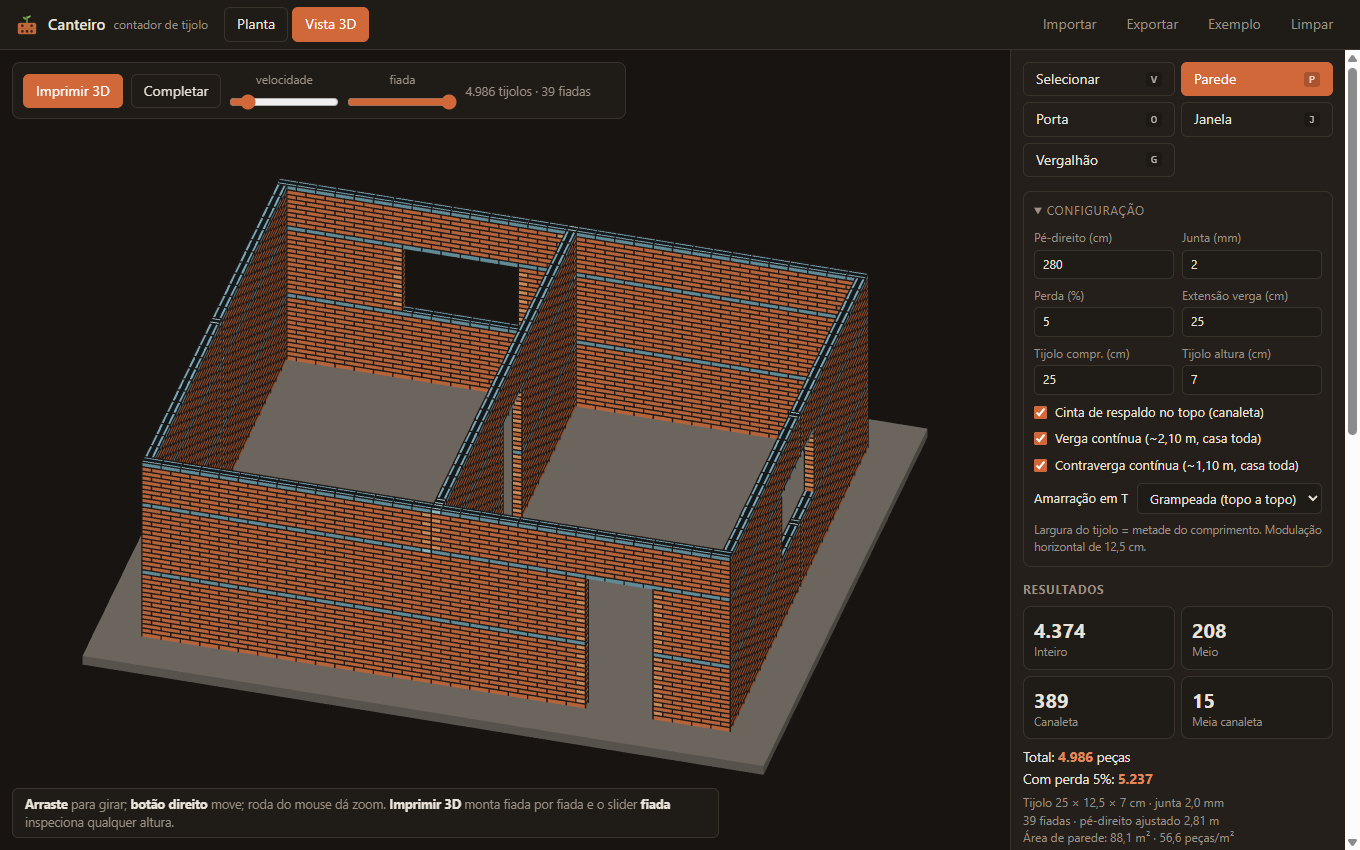
Task: Collapse the Configuração section
Action: click(x=1089, y=211)
